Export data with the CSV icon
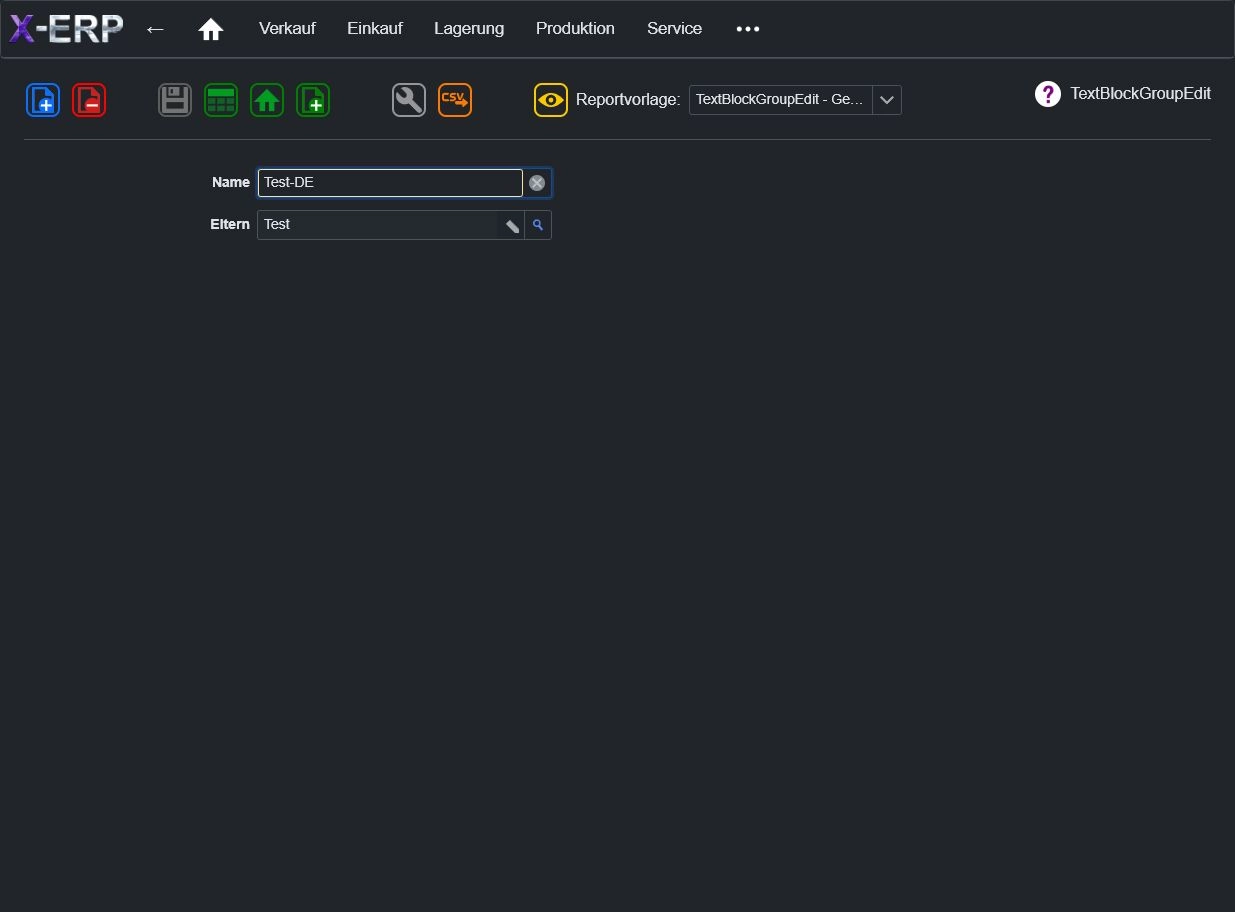The height and width of the screenshot is (912, 1235). point(455,100)
